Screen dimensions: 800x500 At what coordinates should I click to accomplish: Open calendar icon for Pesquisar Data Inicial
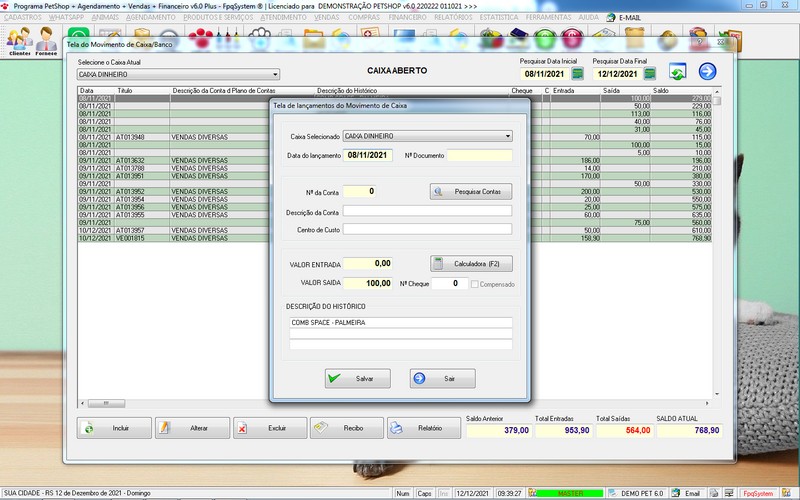pyautogui.click(x=578, y=74)
